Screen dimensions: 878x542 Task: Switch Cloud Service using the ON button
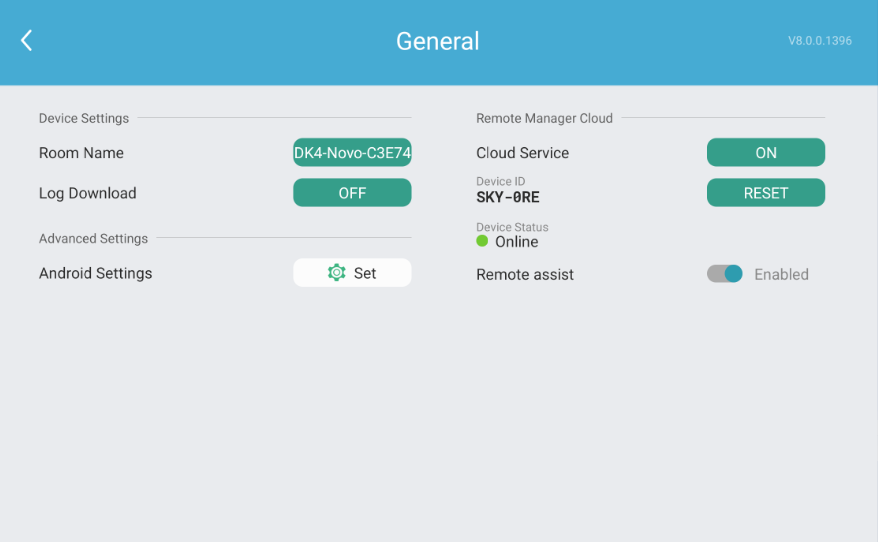click(765, 152)
